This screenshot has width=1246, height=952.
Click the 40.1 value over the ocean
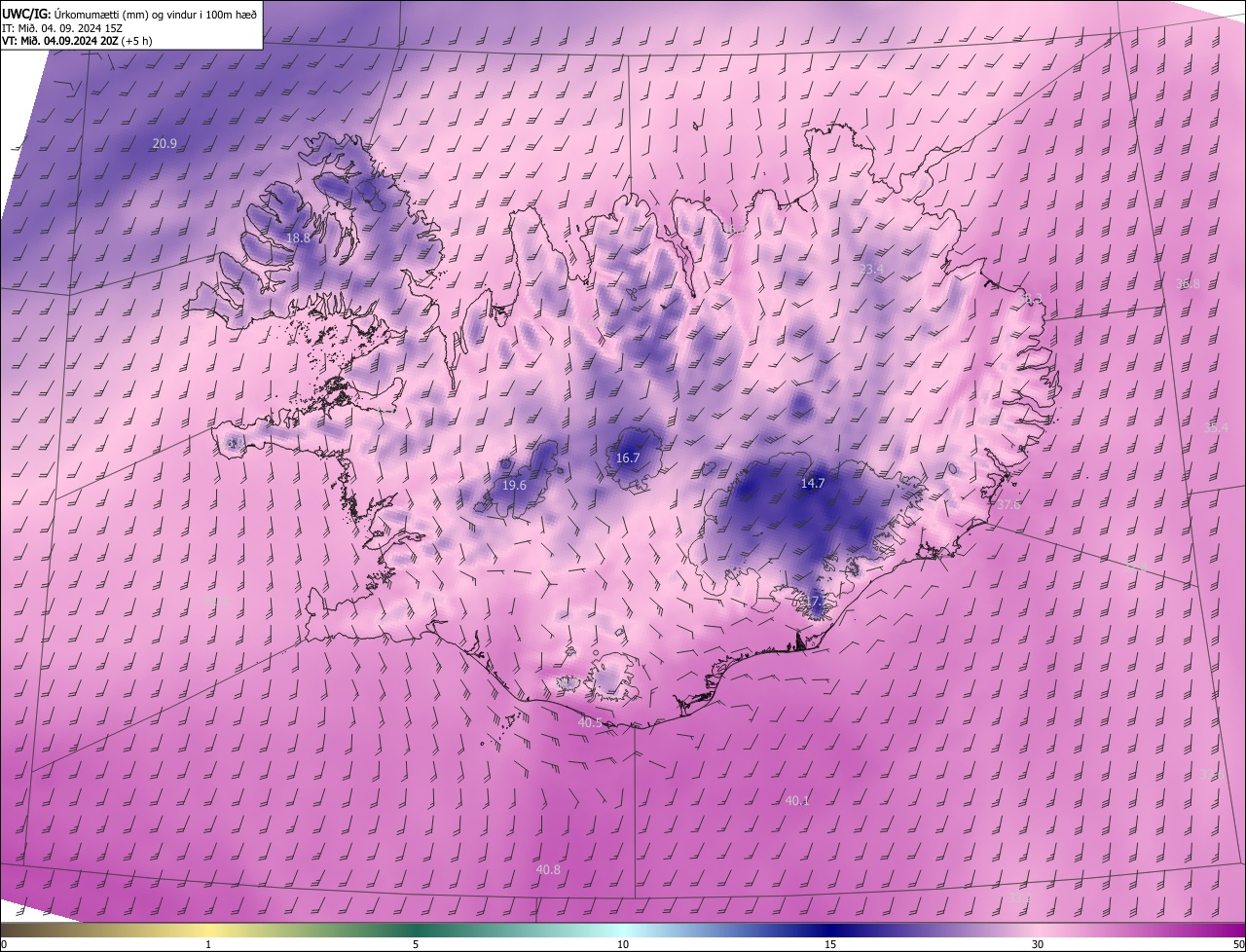[797, 800]
